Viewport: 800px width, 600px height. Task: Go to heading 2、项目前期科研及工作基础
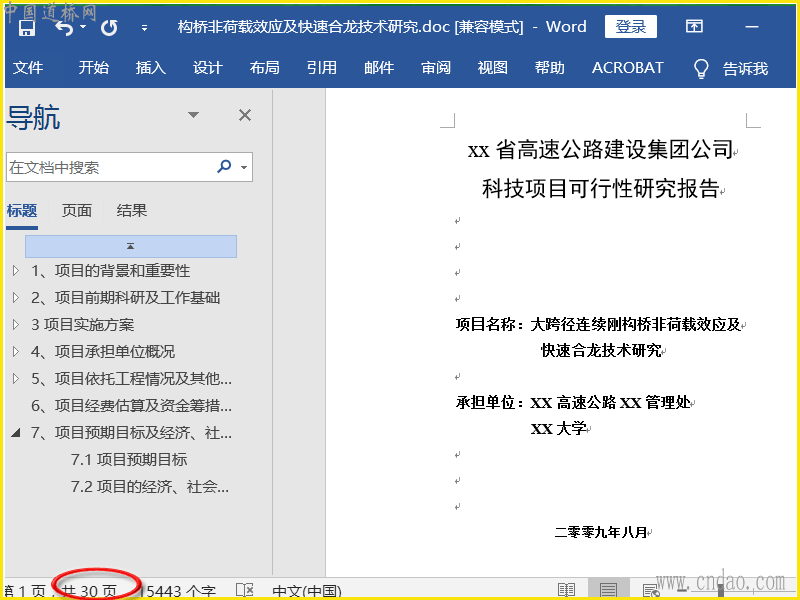[126, 297]
